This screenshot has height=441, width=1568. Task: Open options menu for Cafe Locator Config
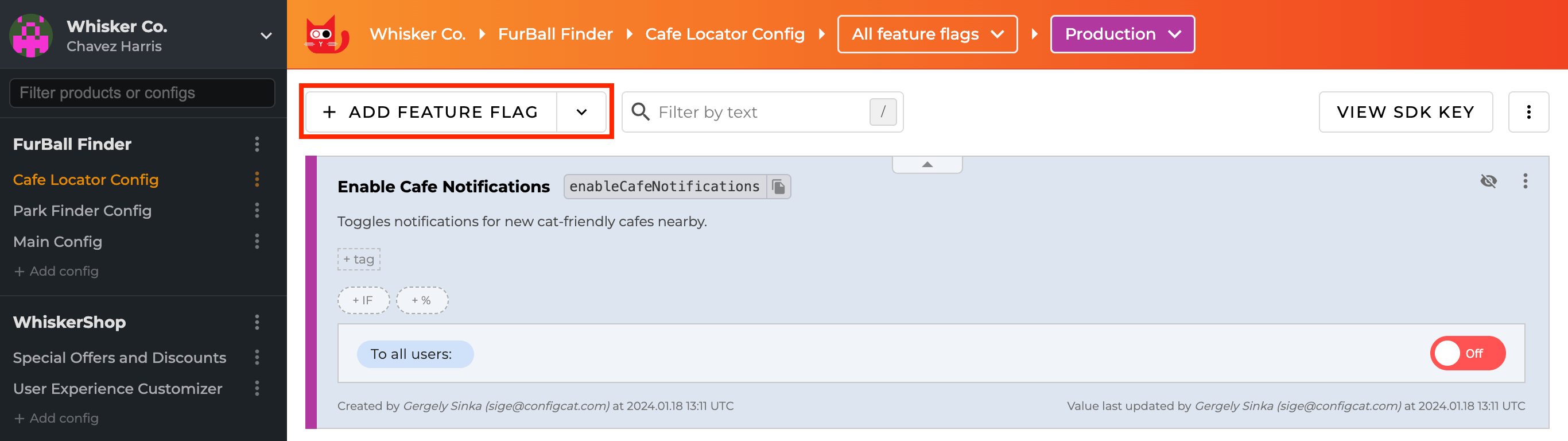pyautogui.click(x=258, y=180)
